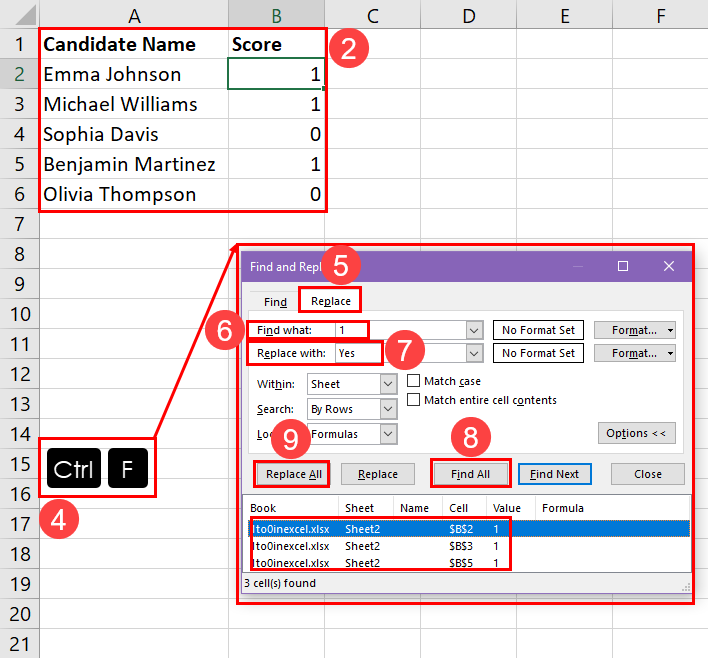This screenshot has height=658, width=708.
Task: Select column F header
Action: 661,15
